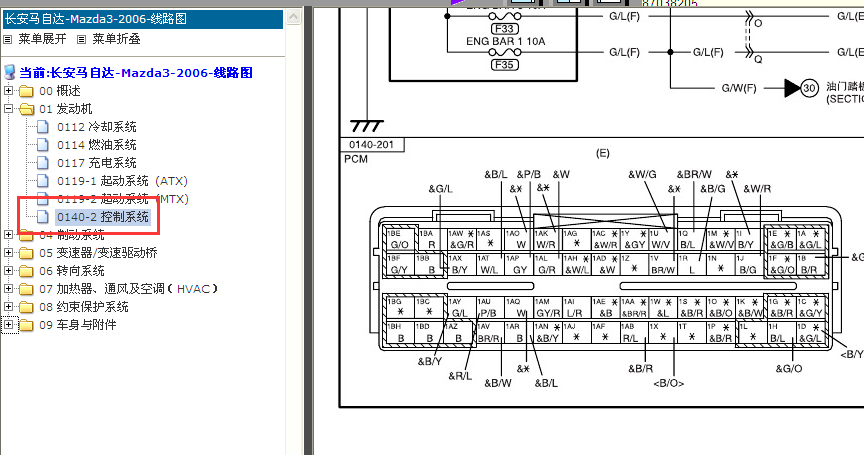Click the sidebar scroll-up arrow button
Image resolution: width=864 pixels, height=455 pixels.
294,17
